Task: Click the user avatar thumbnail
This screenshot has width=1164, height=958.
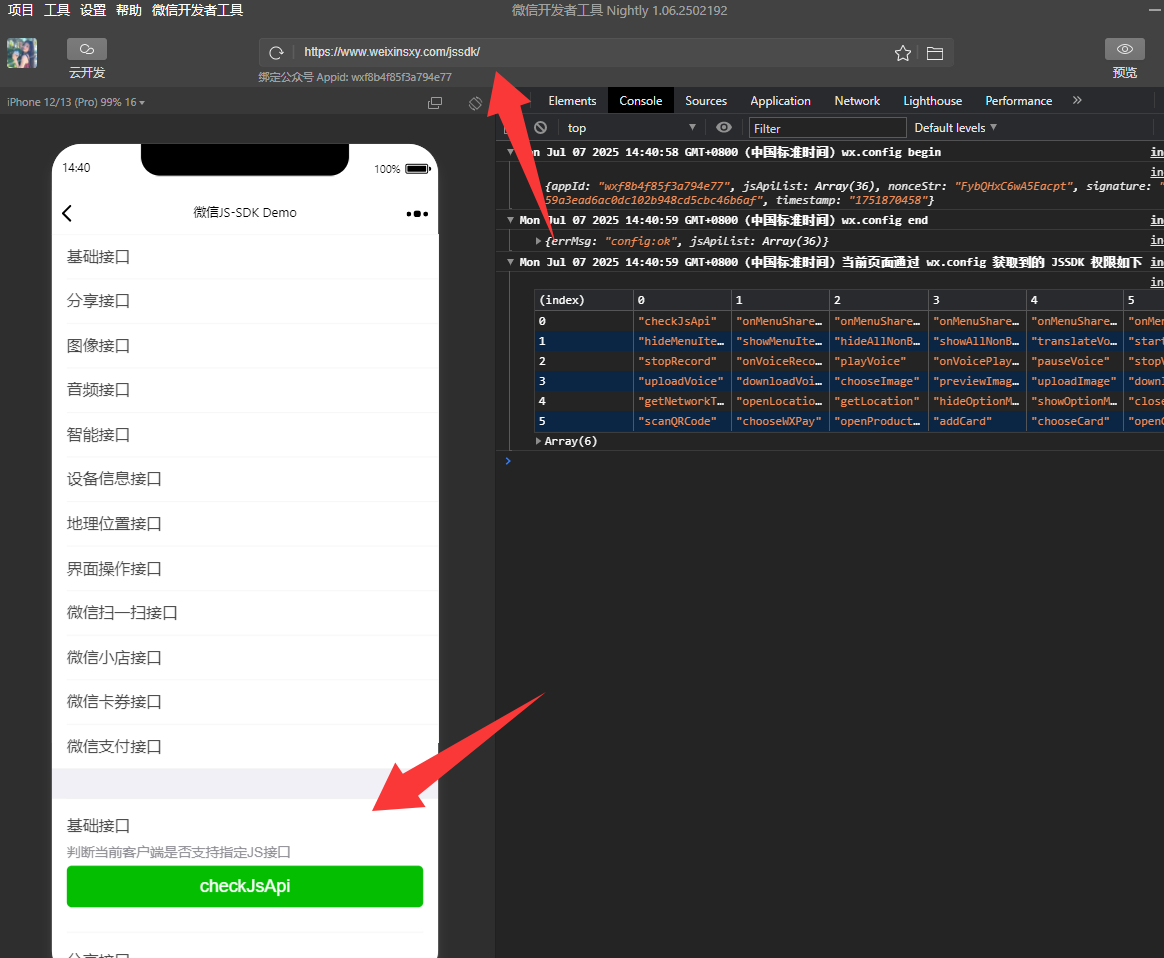Action: 22,53
